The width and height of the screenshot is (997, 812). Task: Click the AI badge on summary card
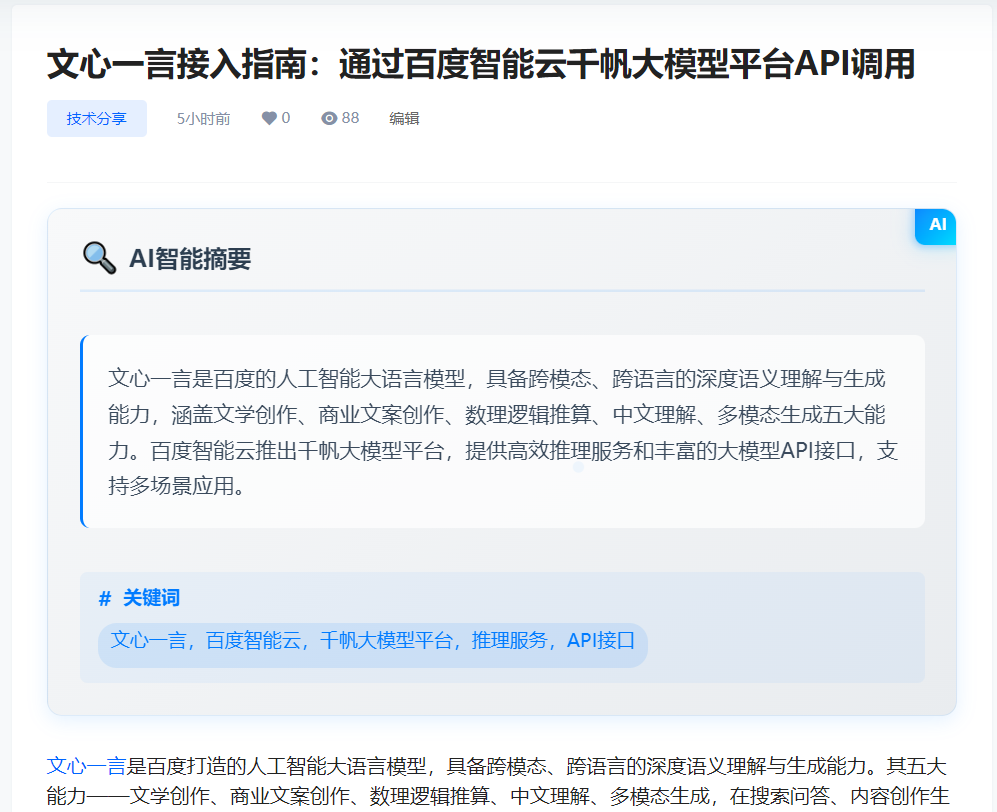pyautogui.click(x=936, y=225)
